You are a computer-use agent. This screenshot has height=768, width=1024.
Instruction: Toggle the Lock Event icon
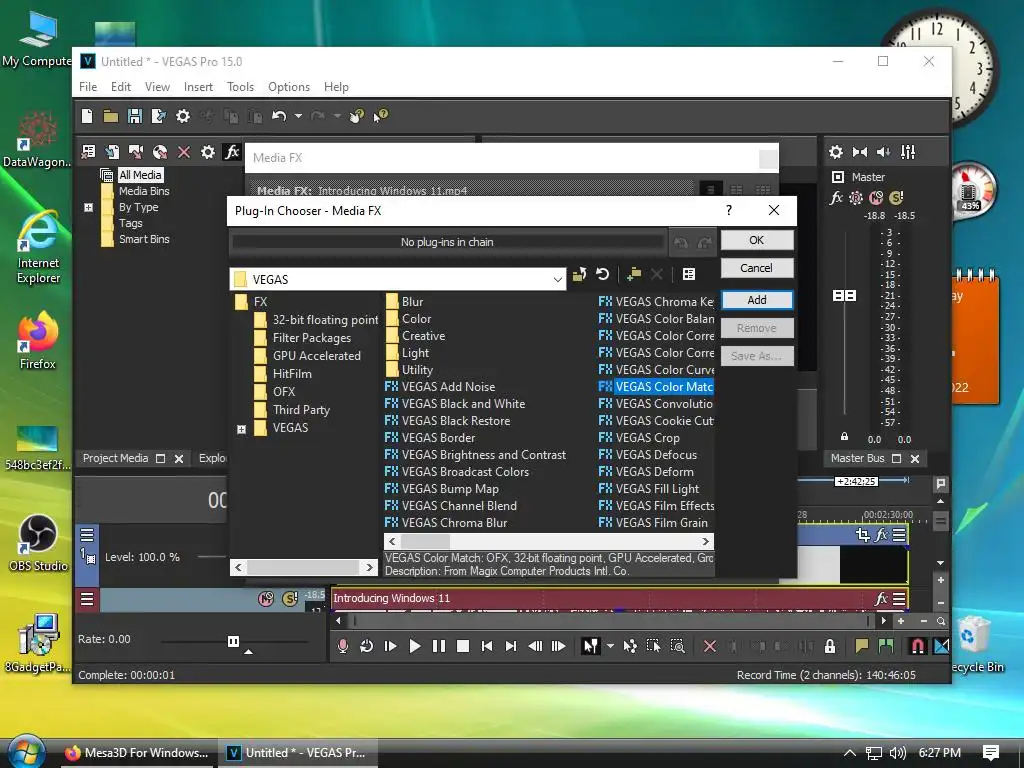click(x=829, y=647)
